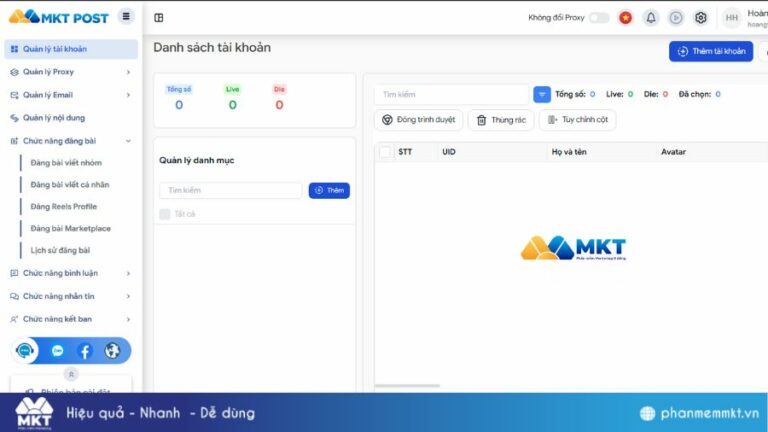The width and height of the screenshot is (768, 432).
Task: Collapse the Chức năng đăng bài section
Action: coord(71,141)
